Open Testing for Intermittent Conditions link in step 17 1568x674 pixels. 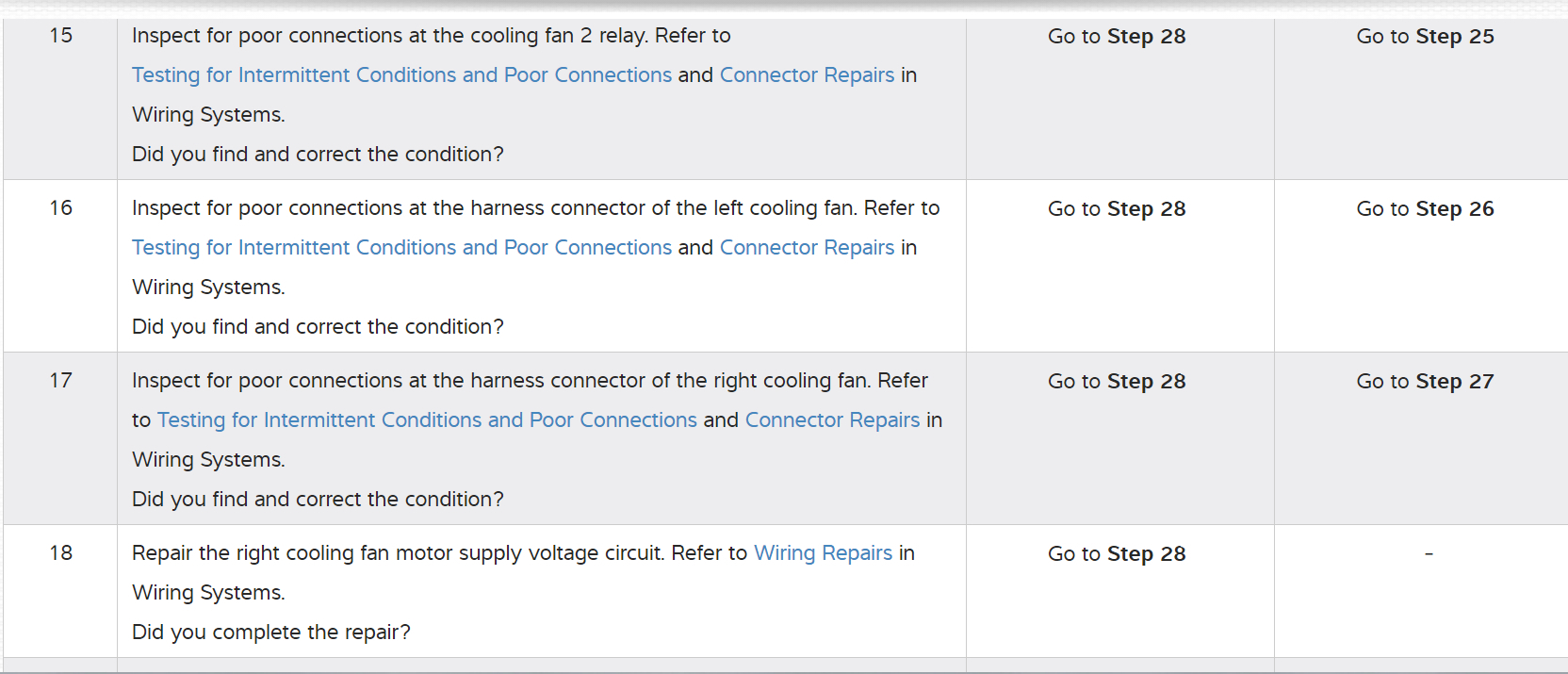pyautogui.click(x=427, y=420)
